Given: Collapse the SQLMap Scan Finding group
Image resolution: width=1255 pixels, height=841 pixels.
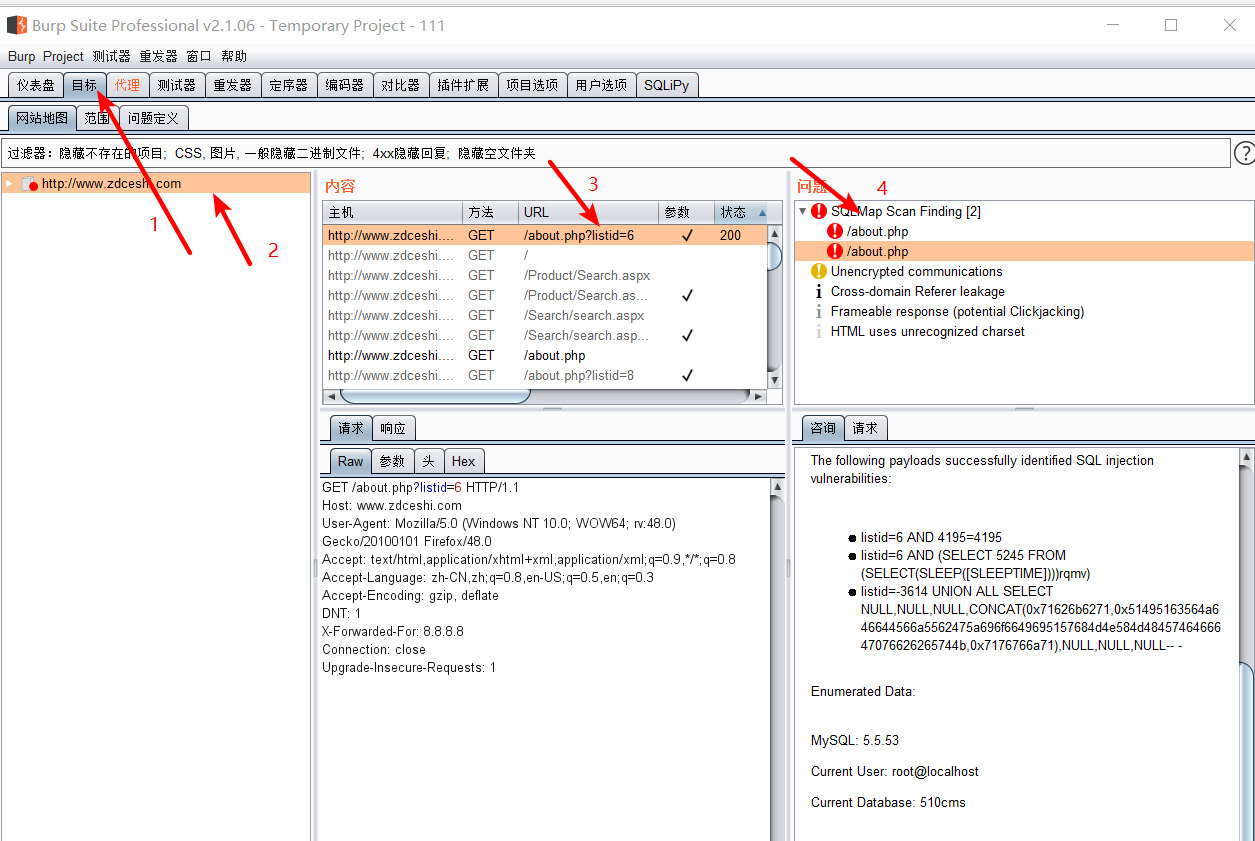Looking at the screenshot, I should pyautogui.click(x=802, y=211).
